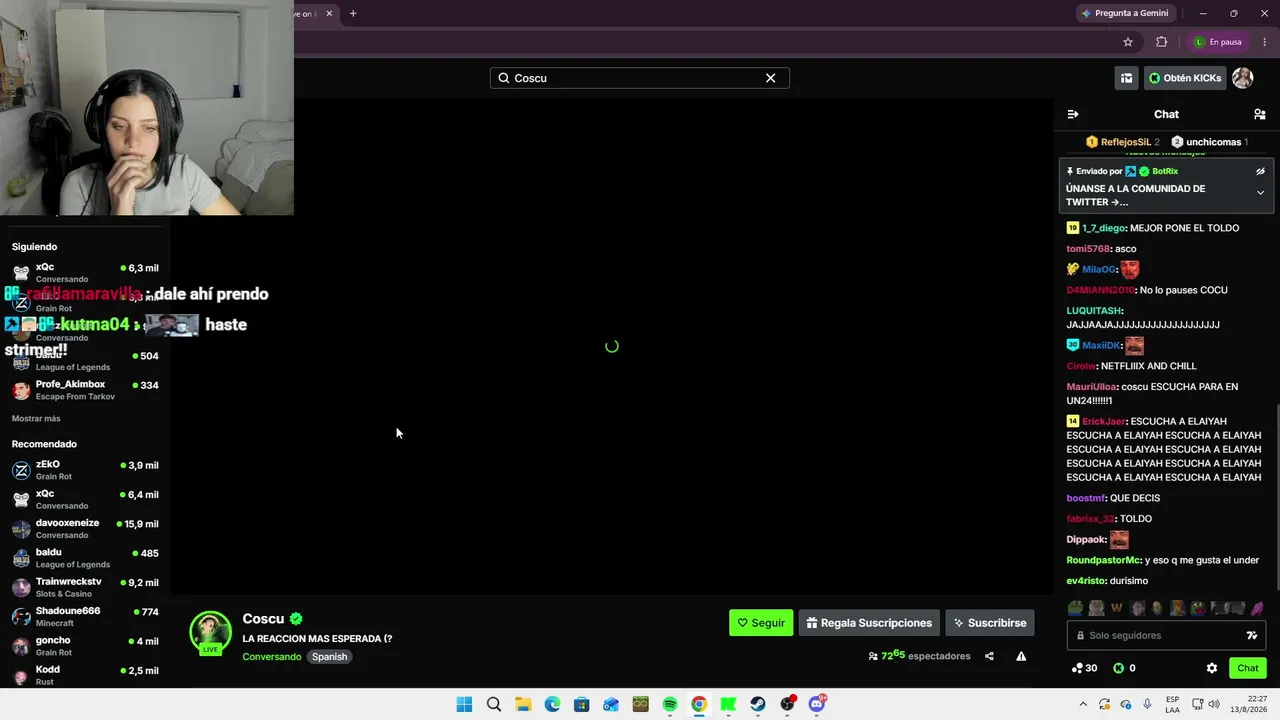
Task: Click the Suscribirse button
Action: click(x=990, y=623)
